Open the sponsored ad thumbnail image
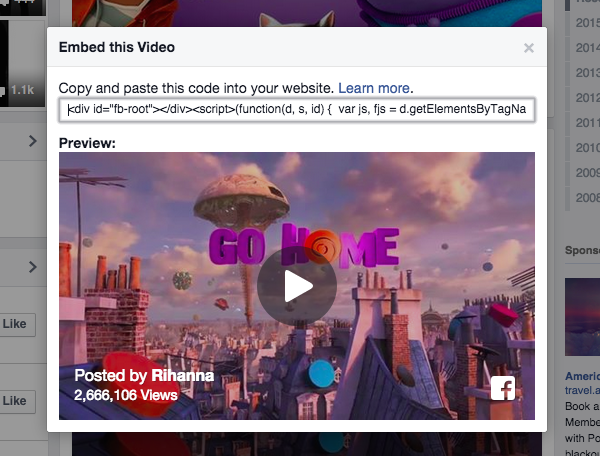600x456 pixels. pyautogui.click(x=582, y=317)
